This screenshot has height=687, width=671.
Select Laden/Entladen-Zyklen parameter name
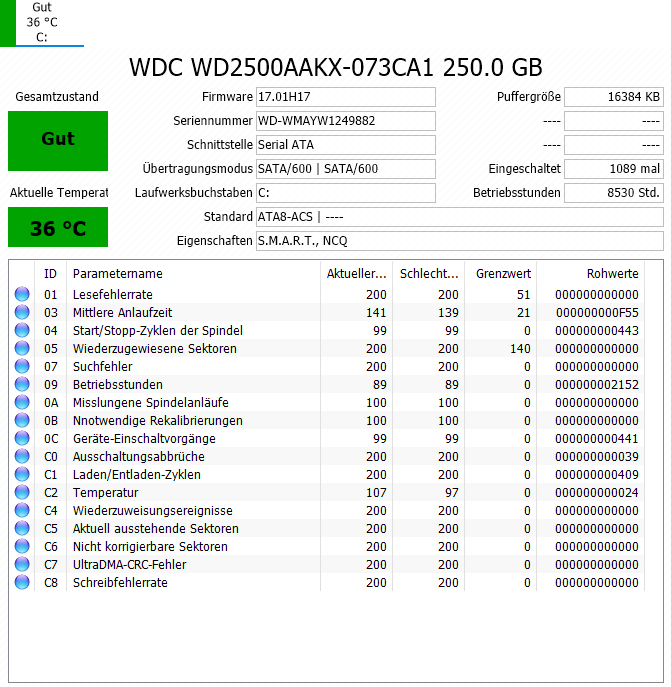[137, 475]
